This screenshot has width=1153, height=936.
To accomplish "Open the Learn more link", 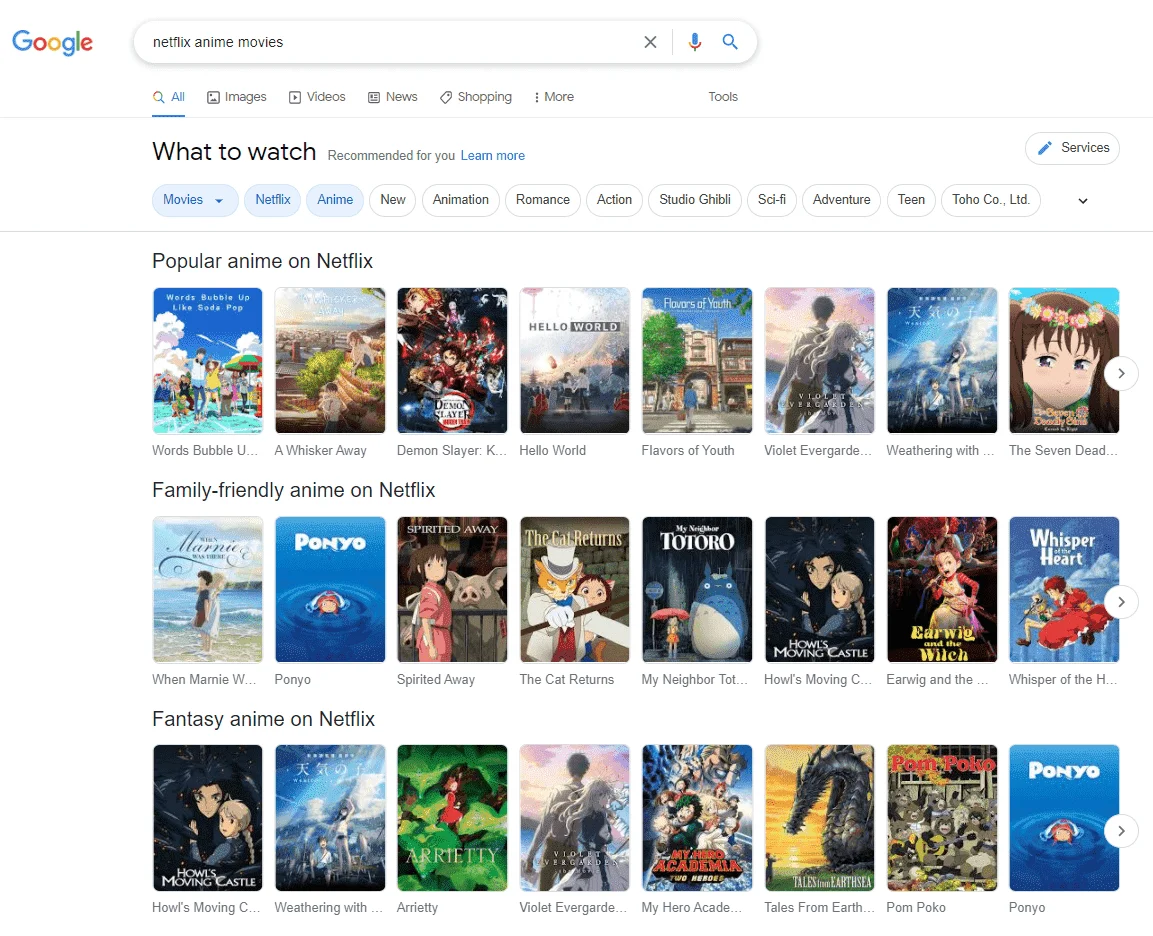I will (493, 156).
